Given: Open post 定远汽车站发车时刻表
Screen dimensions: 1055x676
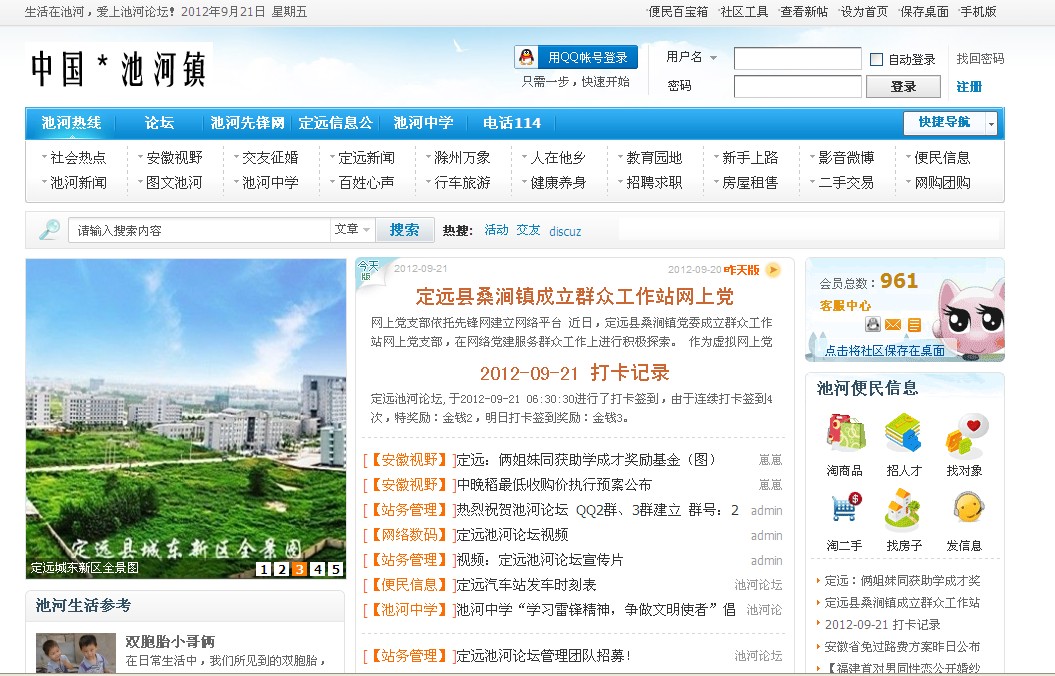Looking at the screenshot, I should (526, 585).
